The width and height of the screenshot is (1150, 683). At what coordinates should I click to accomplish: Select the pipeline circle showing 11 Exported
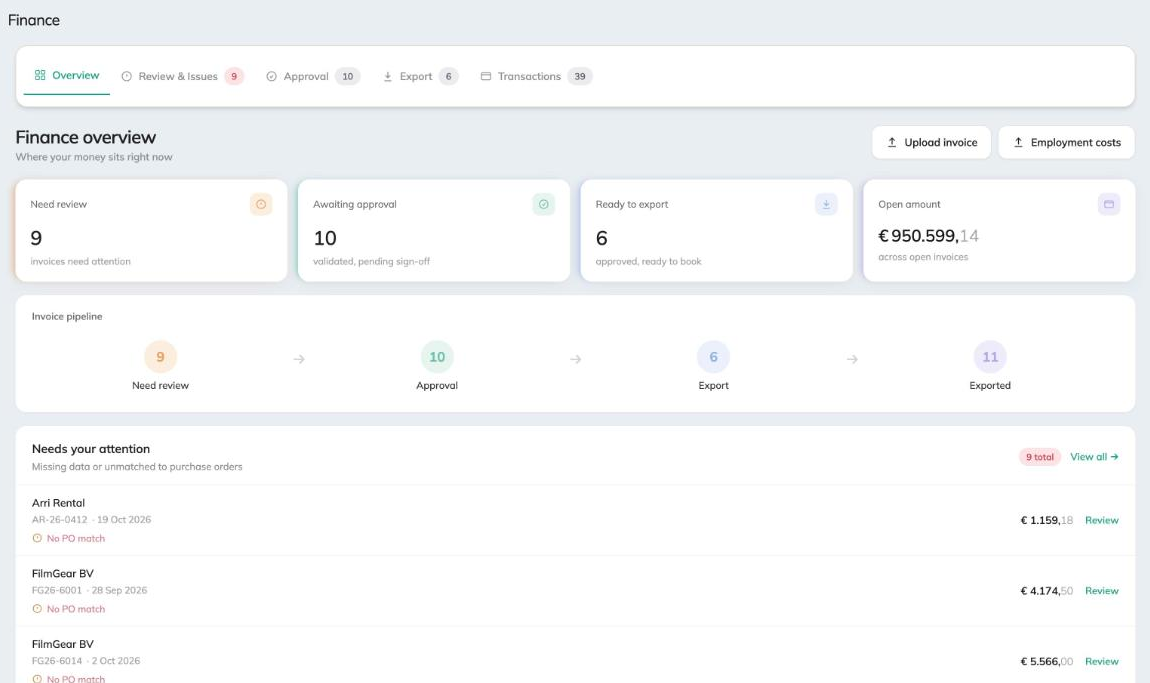pyautogui.click(x=990, y=357)
